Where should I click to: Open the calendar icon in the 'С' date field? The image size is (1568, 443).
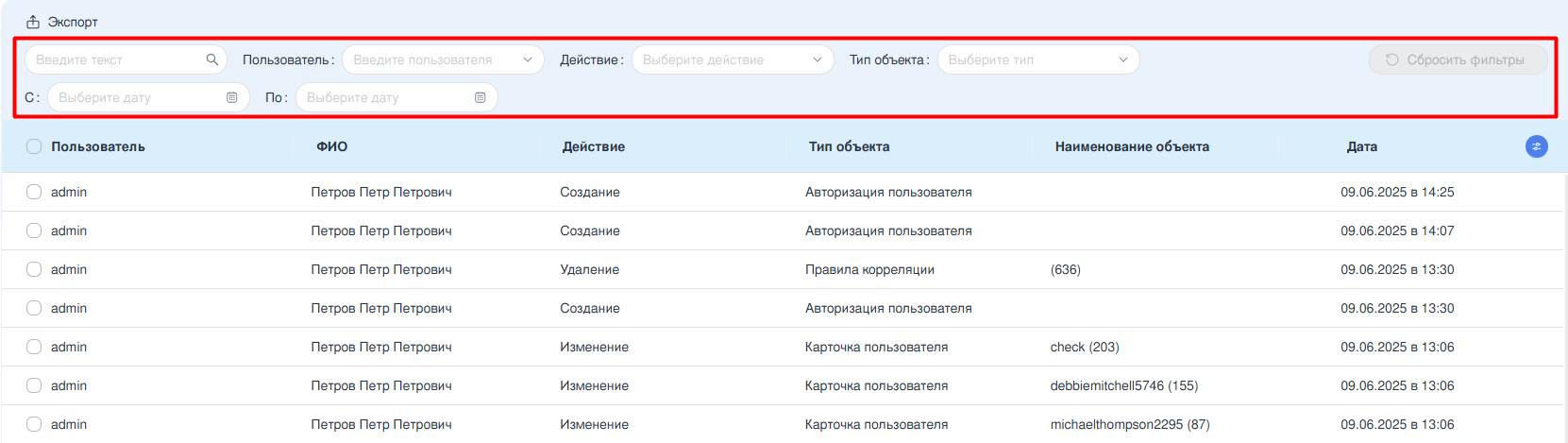point(232,97)
